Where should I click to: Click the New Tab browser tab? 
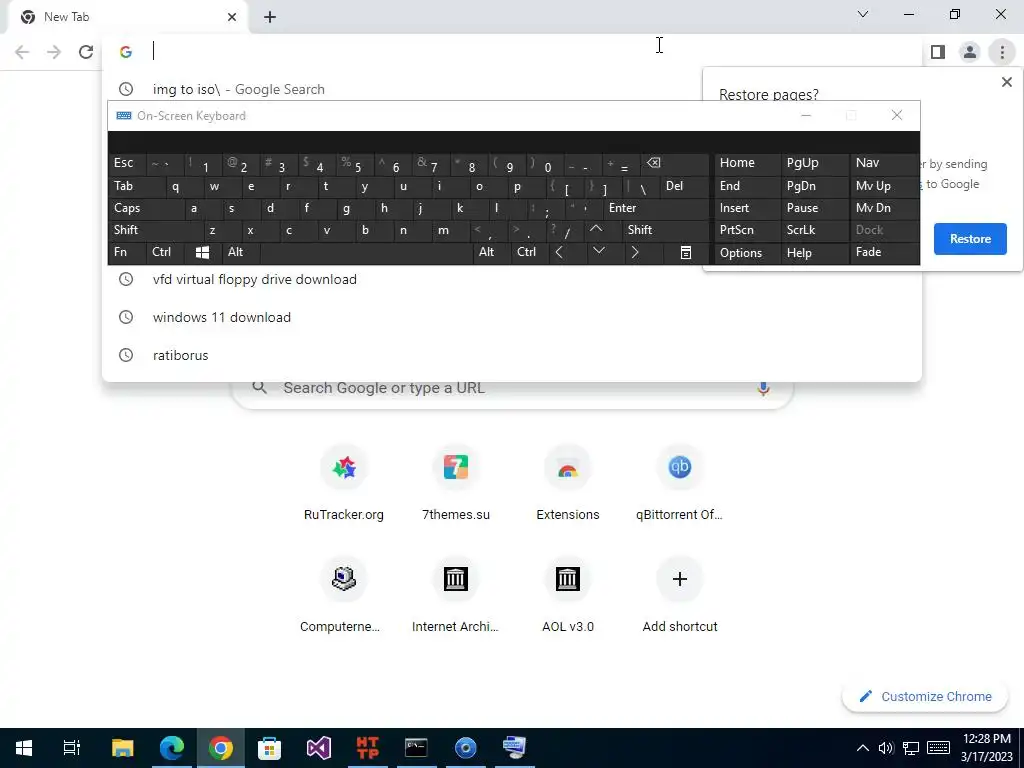127,17
